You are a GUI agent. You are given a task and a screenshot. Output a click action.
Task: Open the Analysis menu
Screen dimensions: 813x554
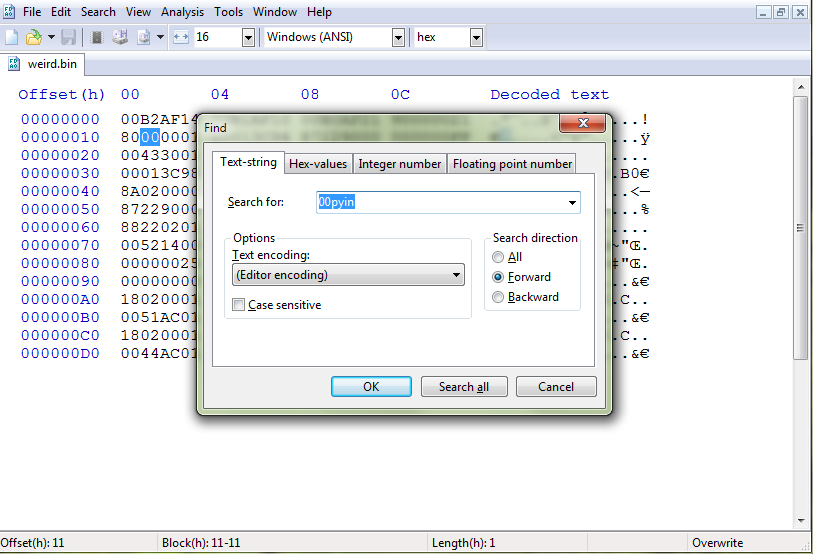coord(182,12)
